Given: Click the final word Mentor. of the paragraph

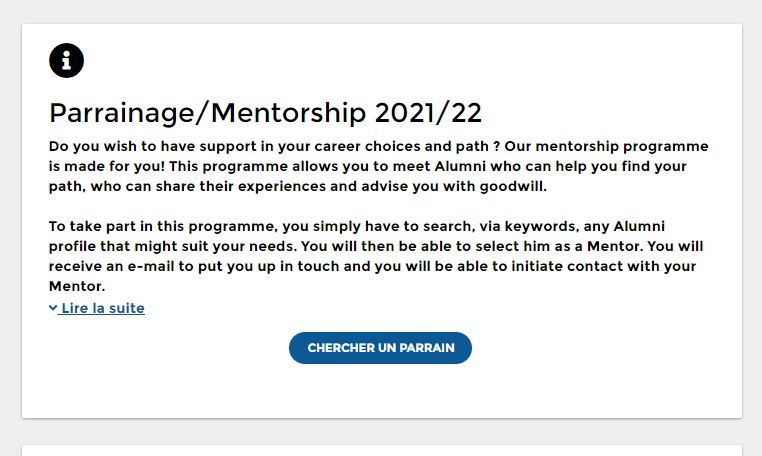Looking at the screenshot, I should pyautogui.click(x=77, y=286).
